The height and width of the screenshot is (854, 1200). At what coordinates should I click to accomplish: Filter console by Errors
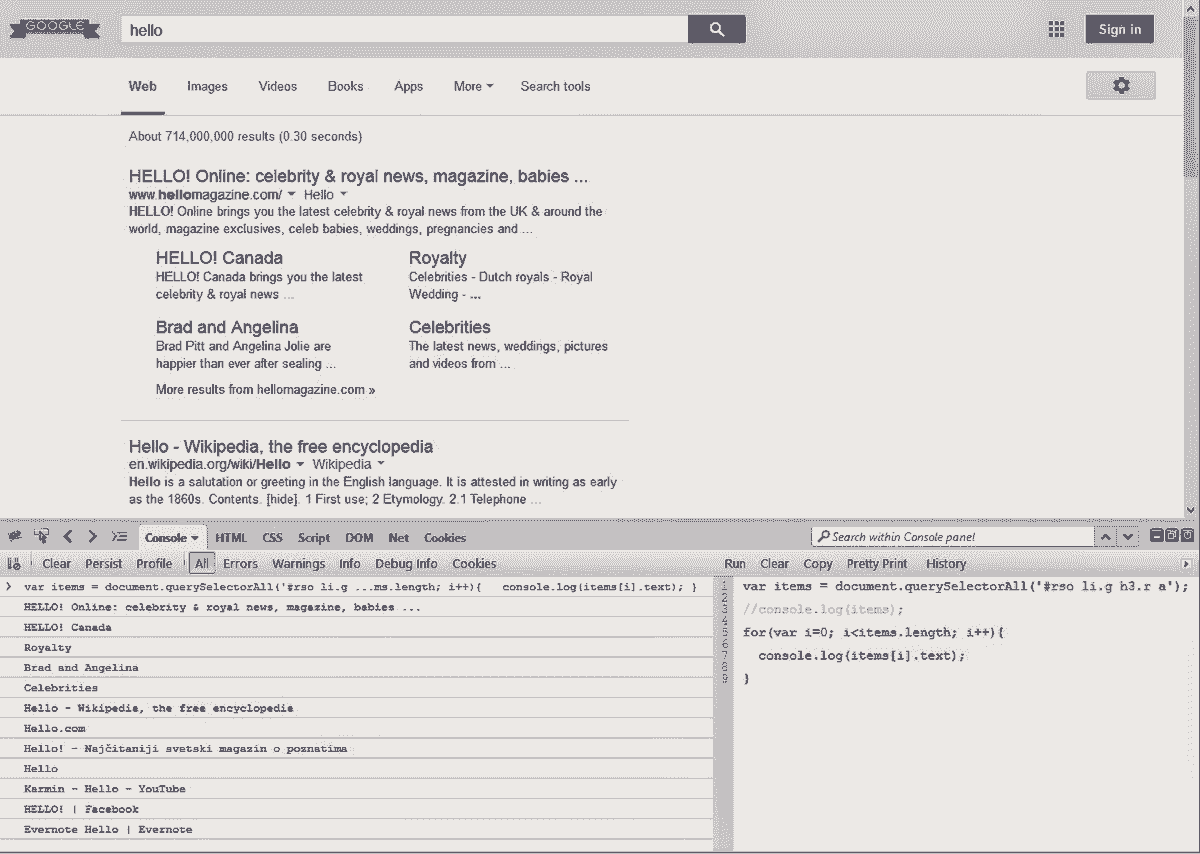[240, 563]
